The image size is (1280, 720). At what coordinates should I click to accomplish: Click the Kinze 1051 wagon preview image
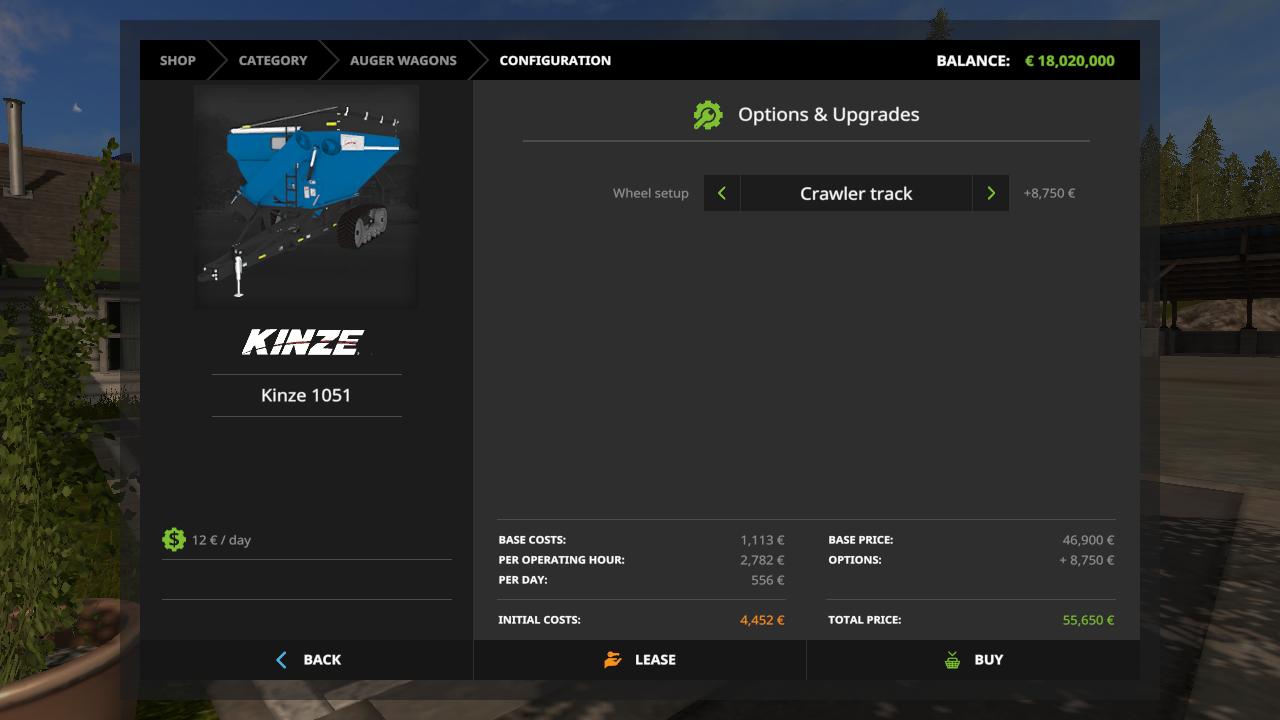point(306,197)
